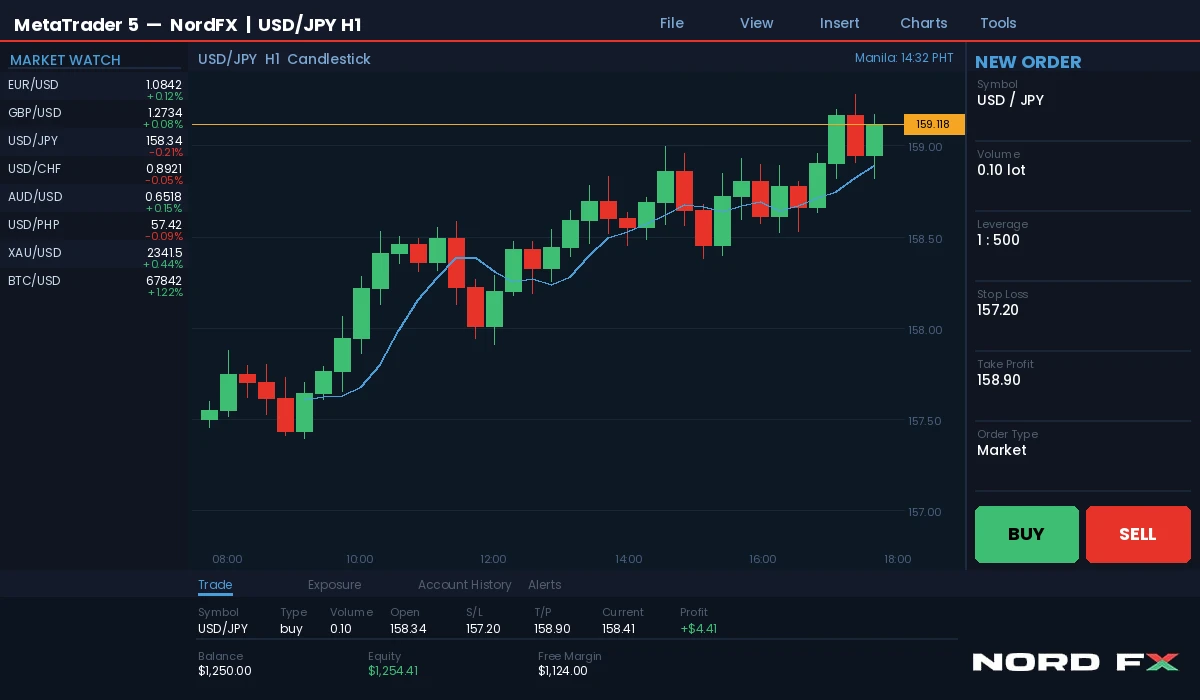Select USD/PHP in Market Watch
The width and height of the screenshot is (1200, 700).
click(95, 228)
